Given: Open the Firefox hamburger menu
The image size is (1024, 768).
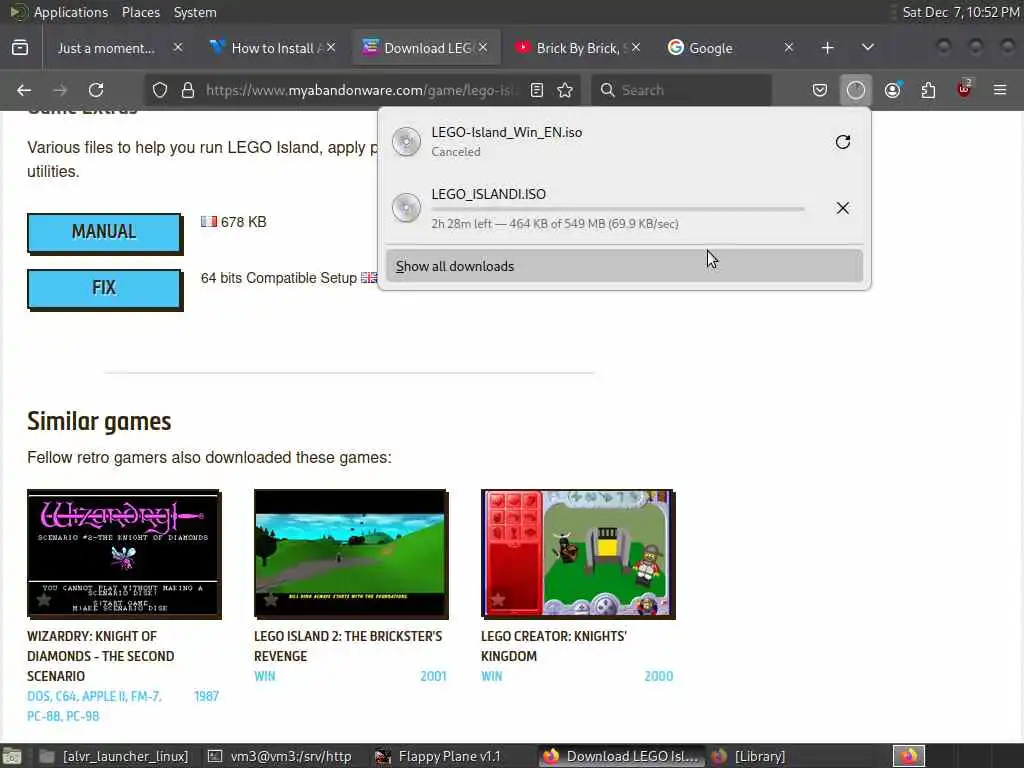Looking at the screenshot, I should pyautogui.click(x=1000, y=90).
